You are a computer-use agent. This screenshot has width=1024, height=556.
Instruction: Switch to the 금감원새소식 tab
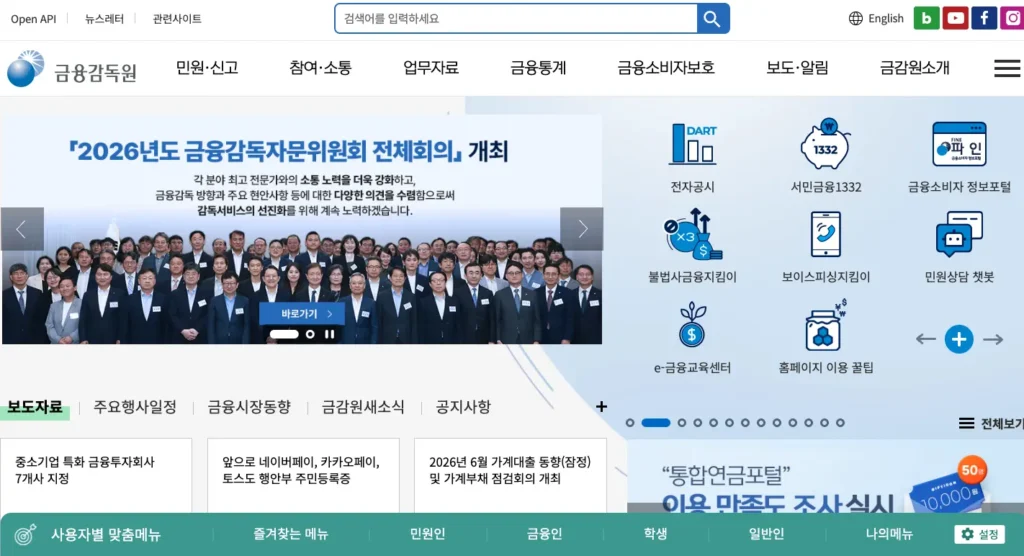point(363,407)
